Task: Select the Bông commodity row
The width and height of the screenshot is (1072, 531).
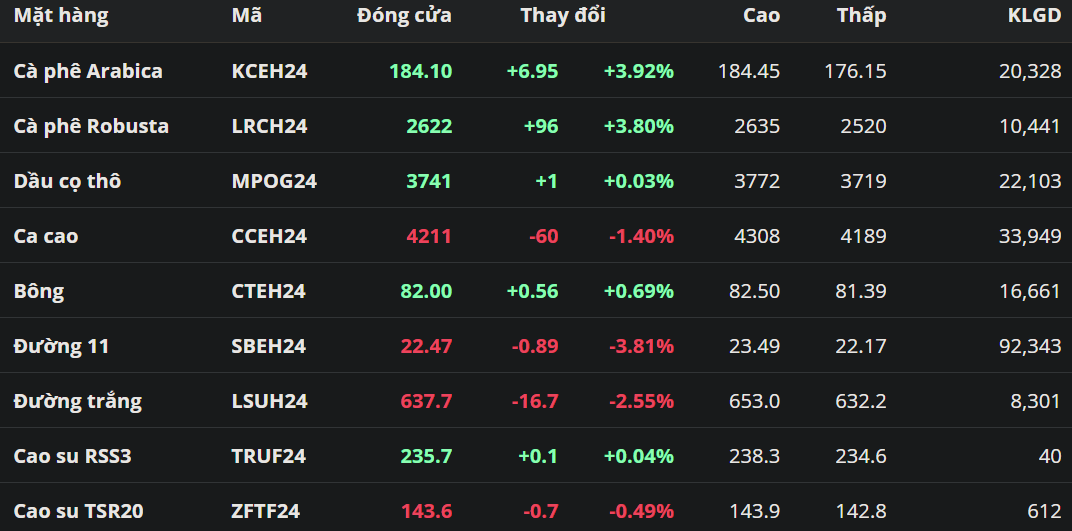Action: click(39, 291)
